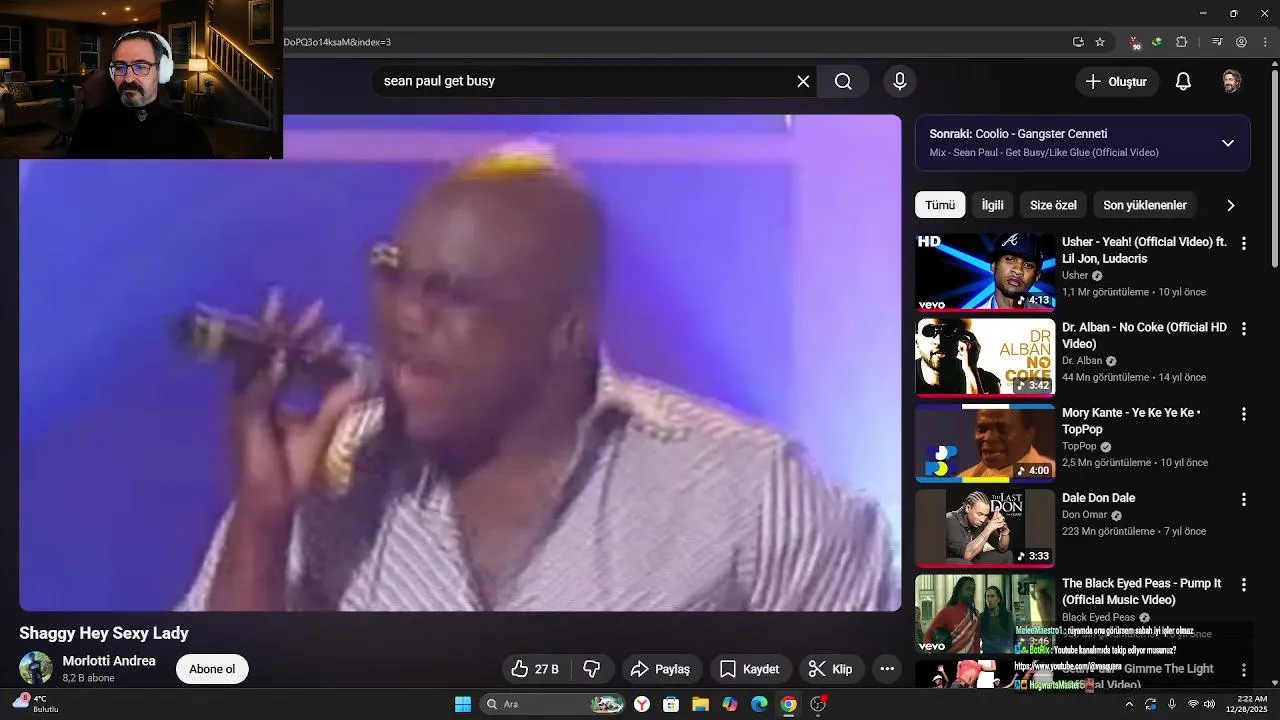This screenshot has width=1280, height=720.
Task: Click the Dr. Alban channel name
Action: [1082, 361]
